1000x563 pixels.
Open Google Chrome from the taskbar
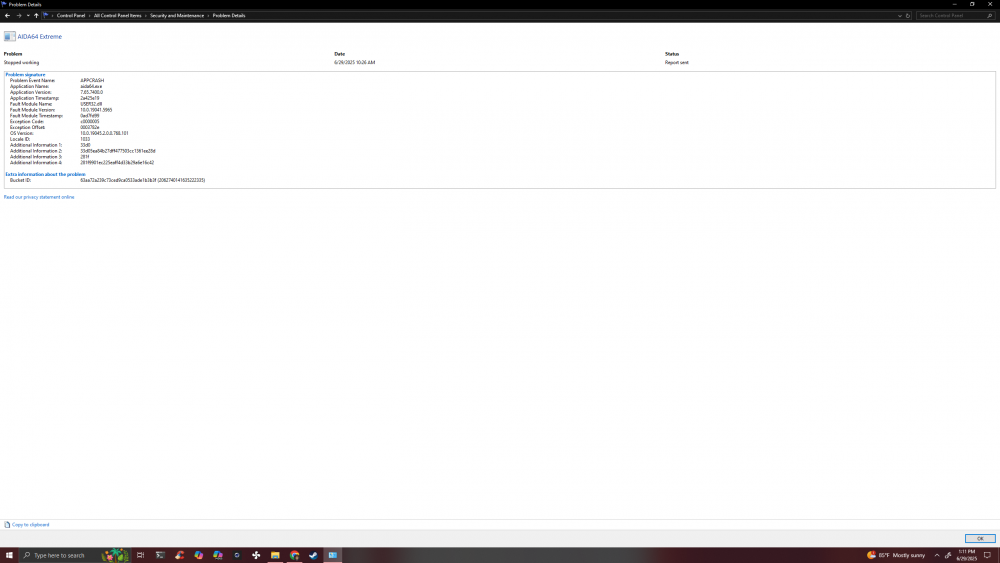coord(294,555)
